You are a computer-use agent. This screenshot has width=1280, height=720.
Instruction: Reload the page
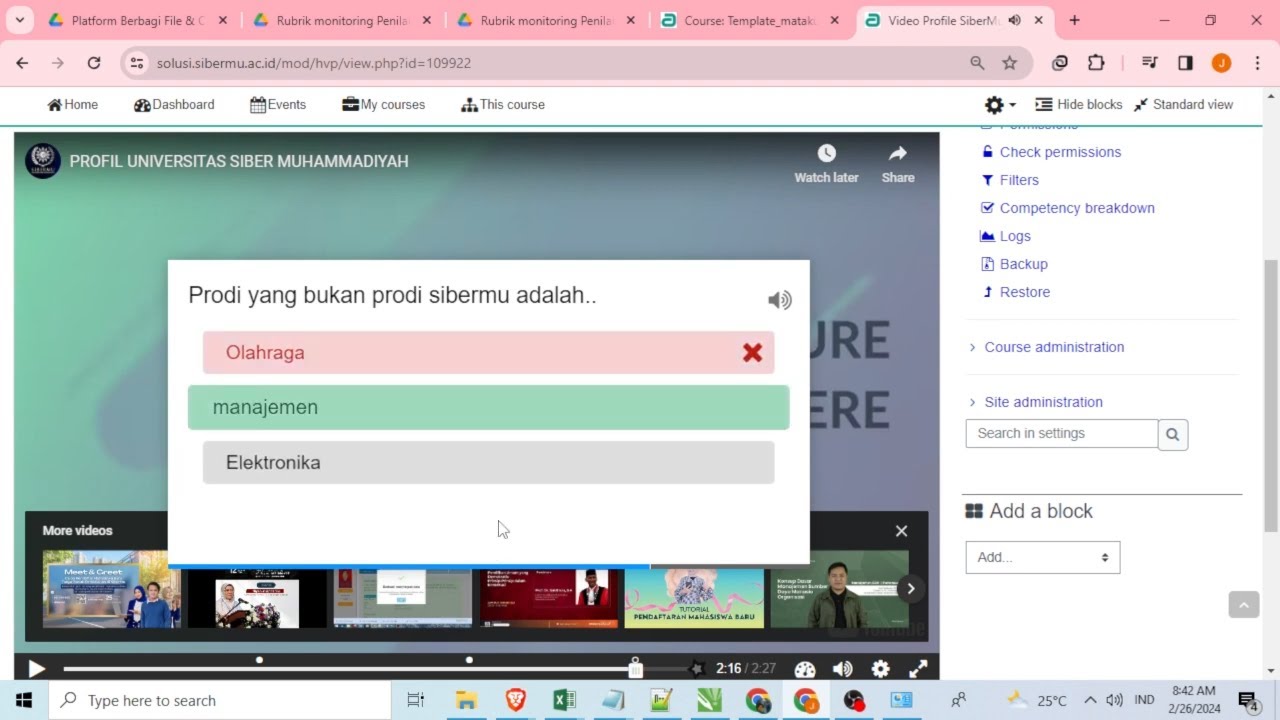tap(94, 63)
